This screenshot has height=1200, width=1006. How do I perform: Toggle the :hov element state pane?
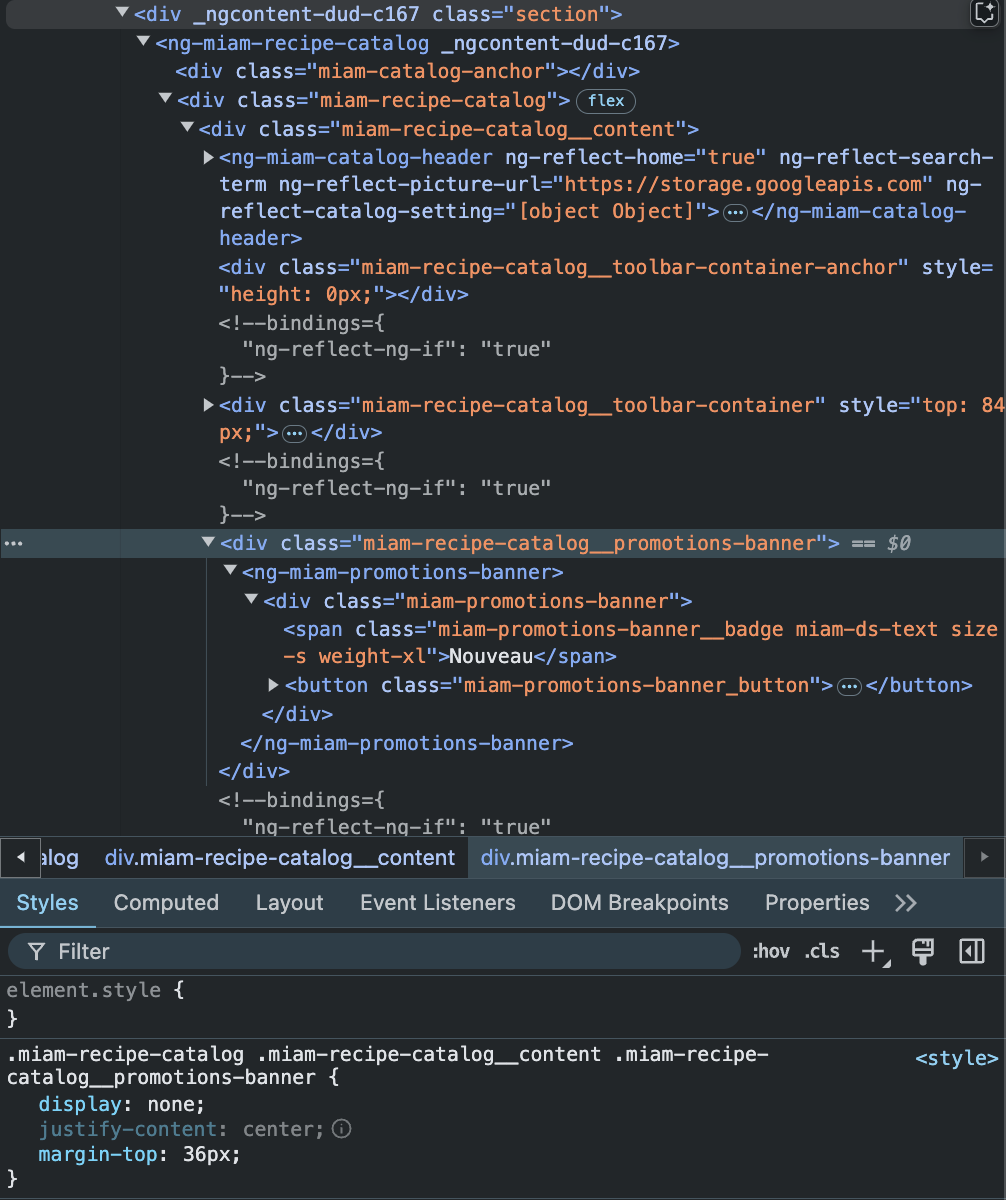tap(770, 951)
